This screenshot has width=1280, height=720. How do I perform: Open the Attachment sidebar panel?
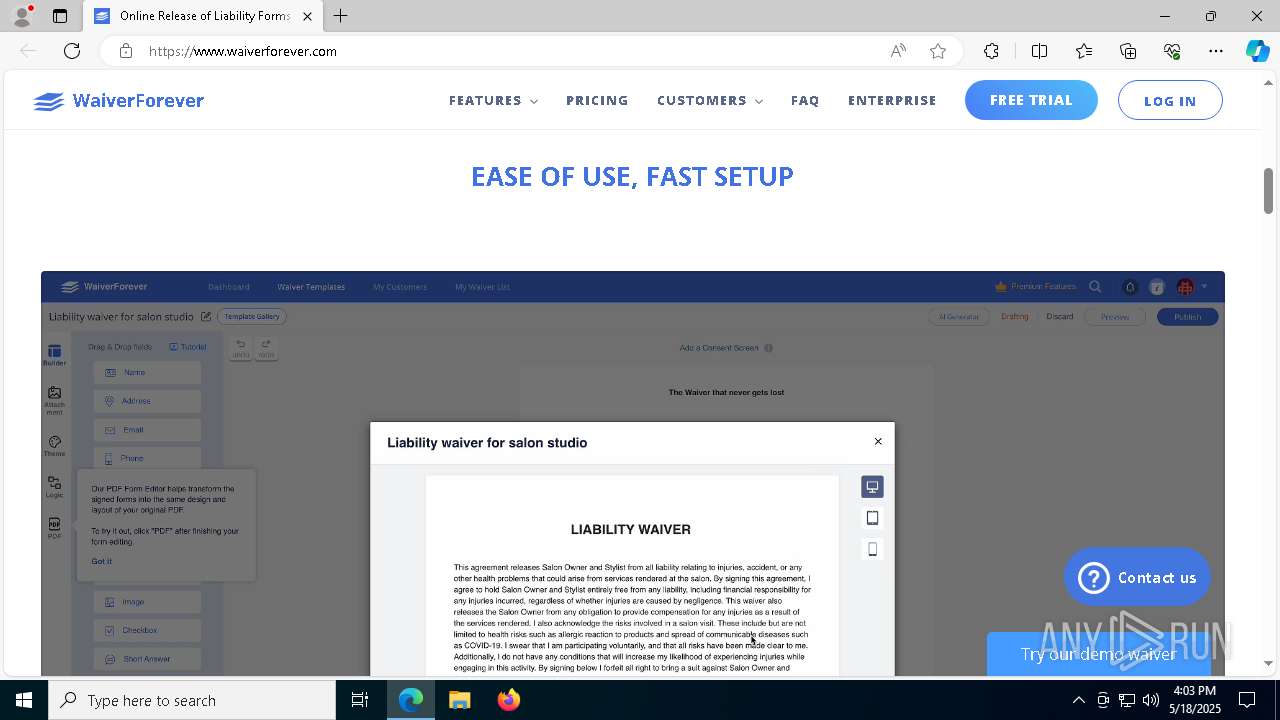[x=54, y=401]
